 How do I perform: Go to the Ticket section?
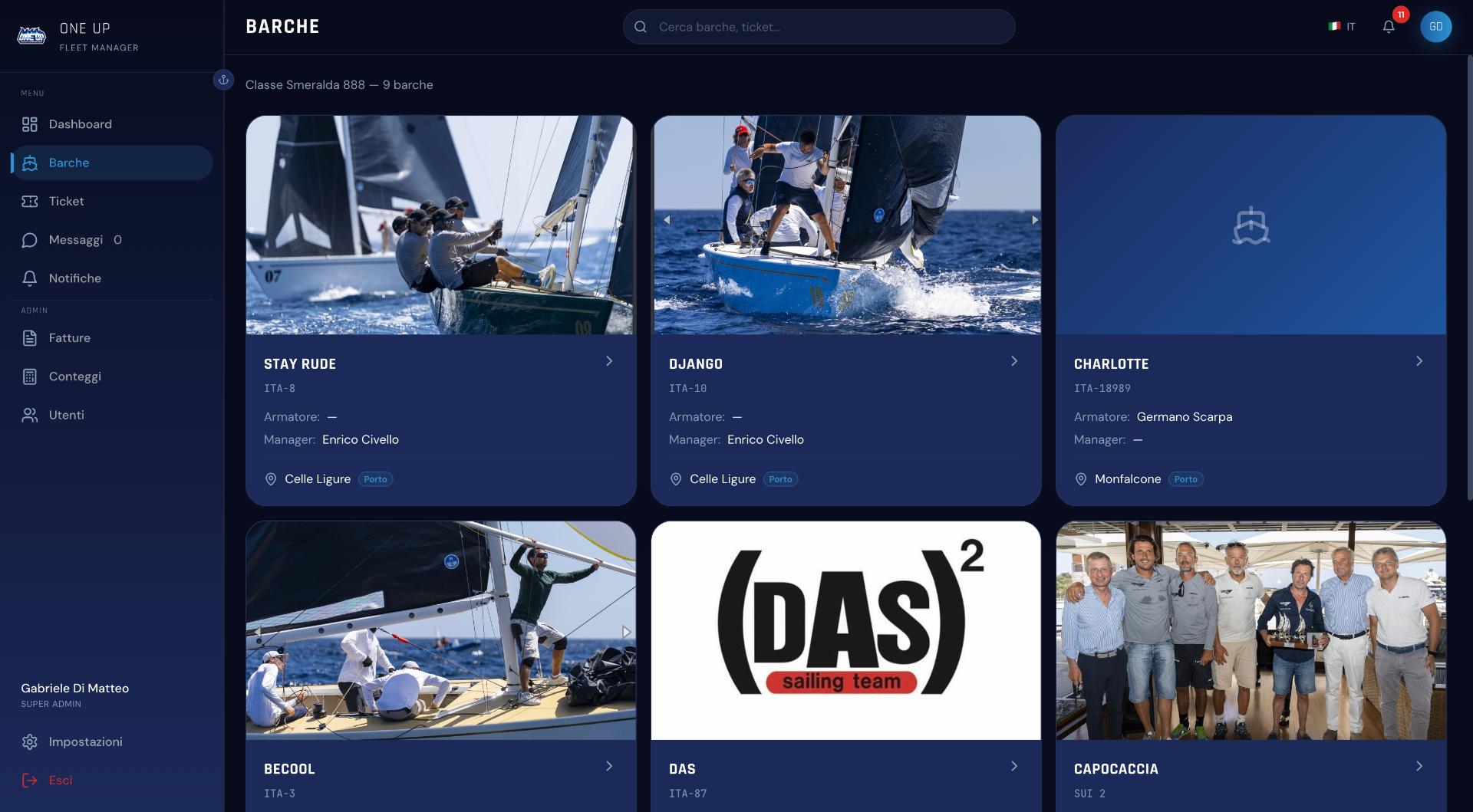point(112,201)
